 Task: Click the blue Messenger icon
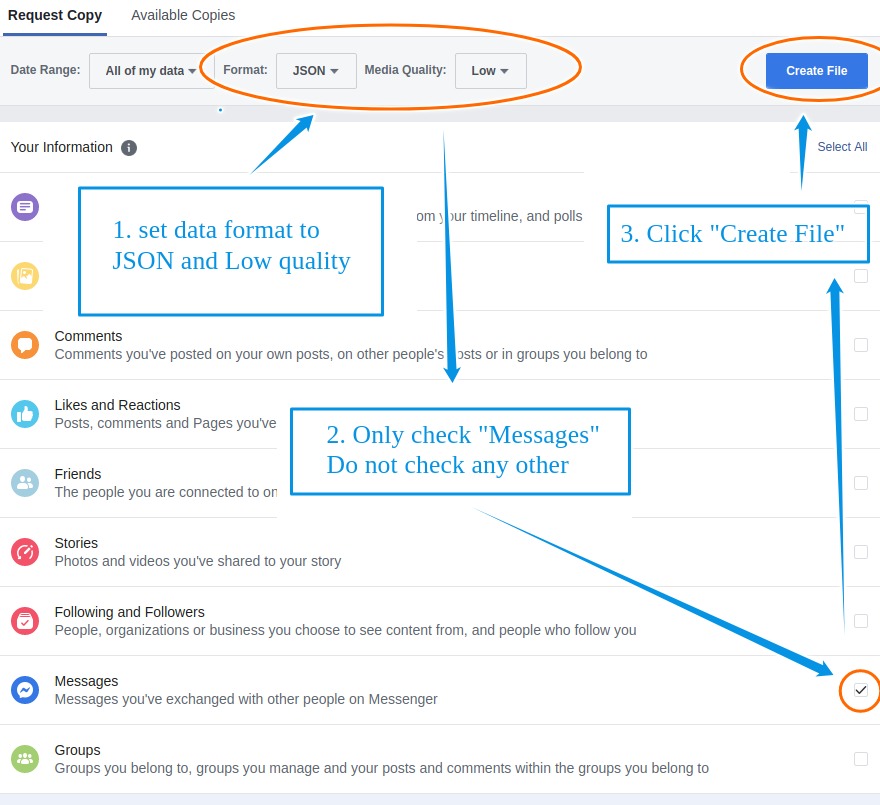[24, 690]
